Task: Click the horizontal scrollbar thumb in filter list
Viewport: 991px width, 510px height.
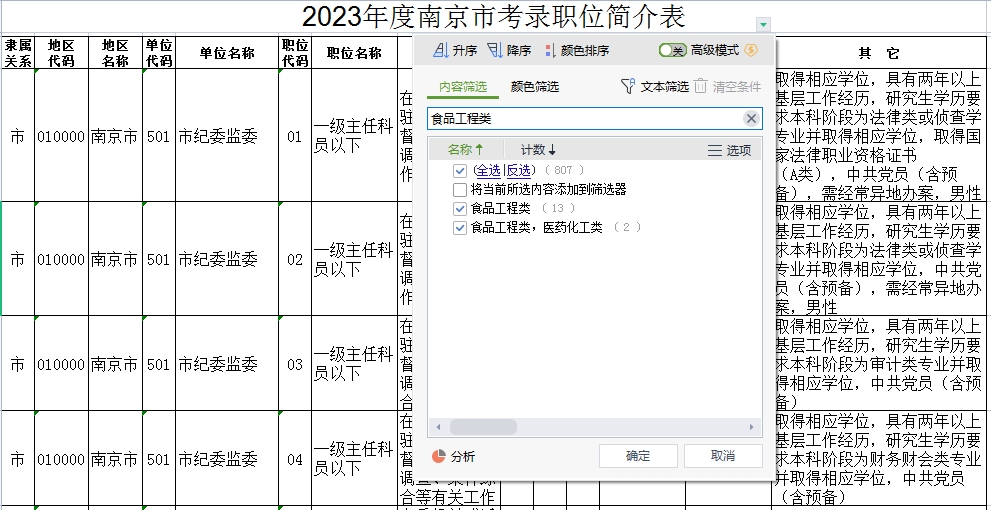Action: (483, 427)
